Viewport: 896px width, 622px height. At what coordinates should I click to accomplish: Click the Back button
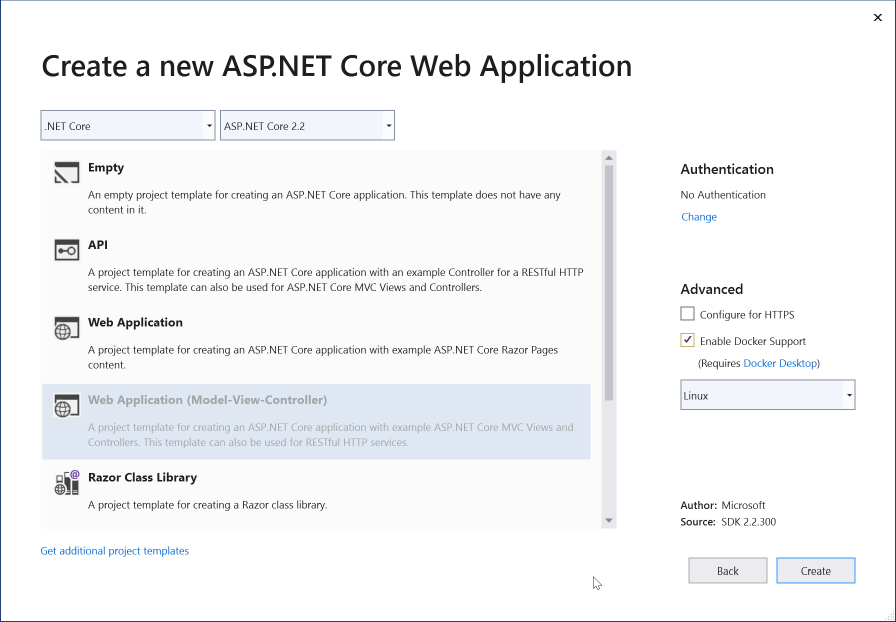[x=727, y=571]
